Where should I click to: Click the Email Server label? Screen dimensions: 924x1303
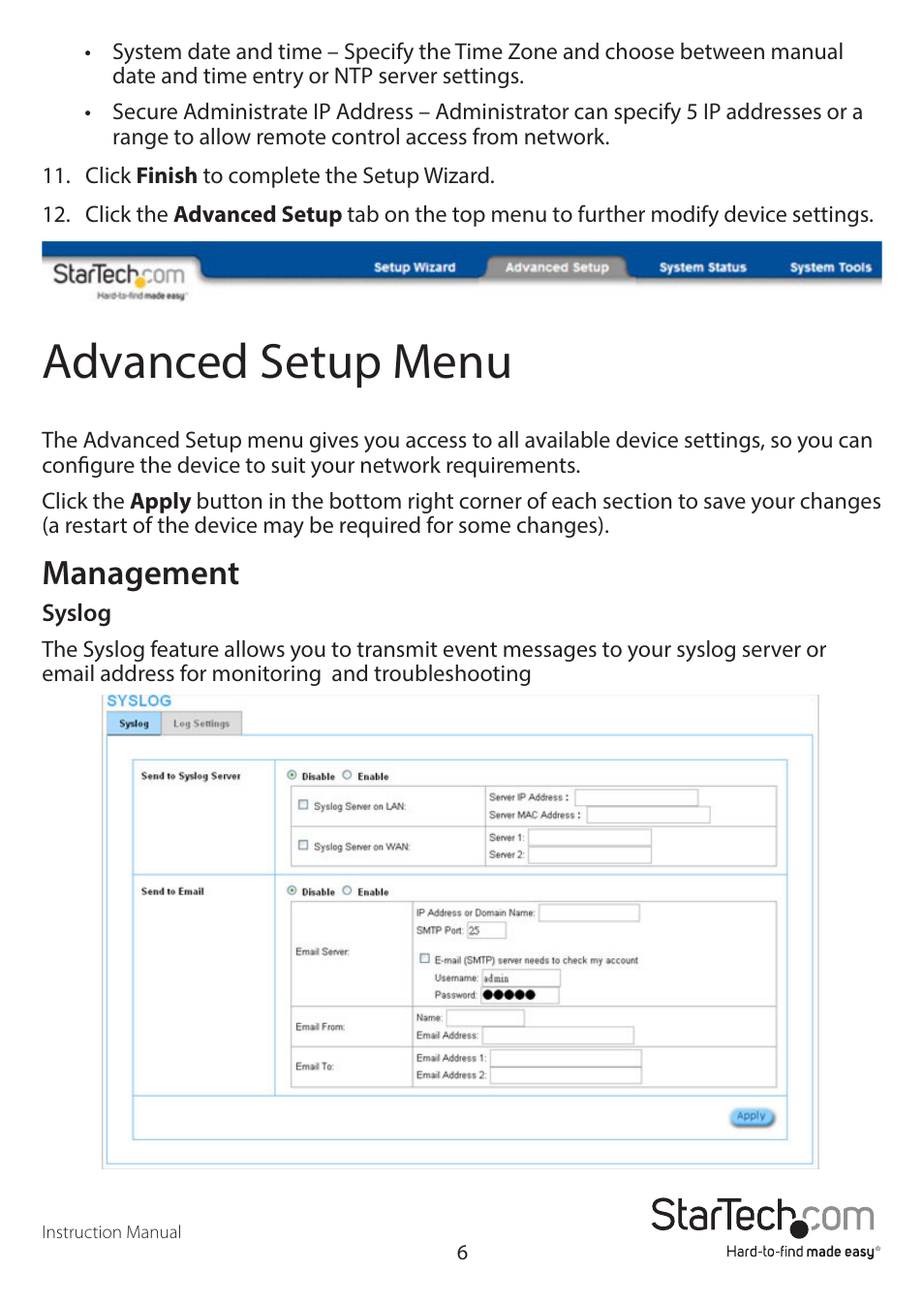322,952
